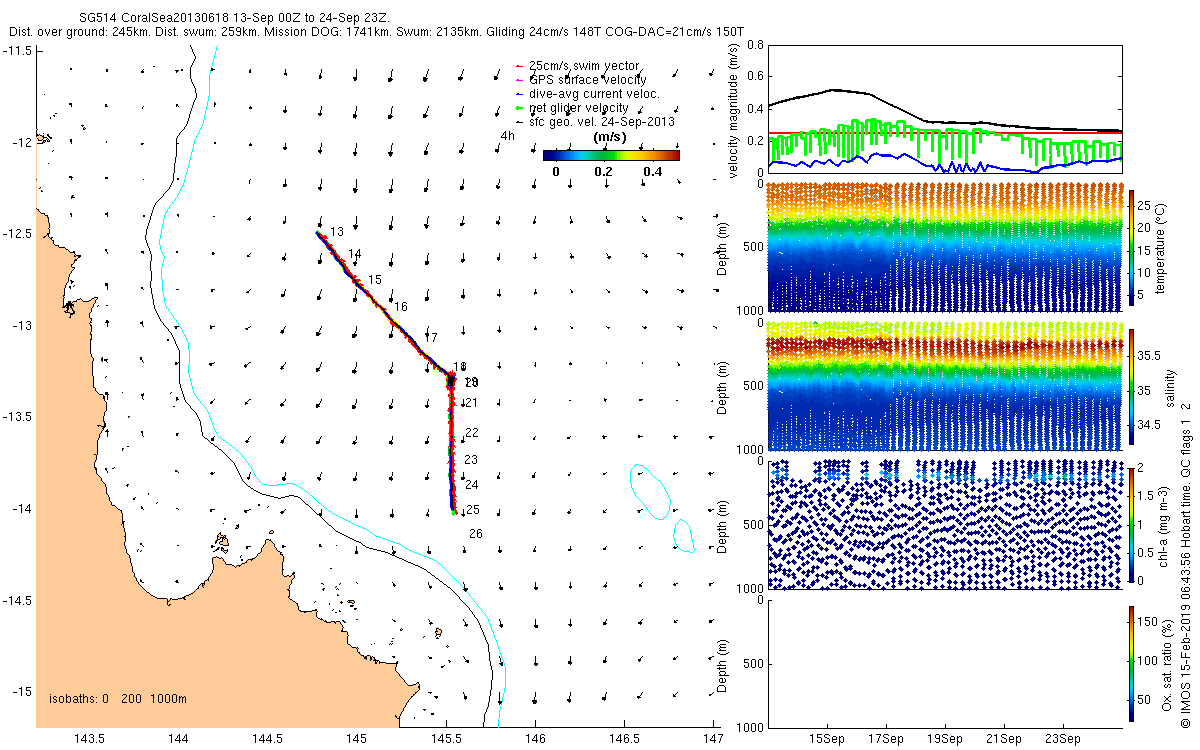Click day label 14 on glider track

point(355,254)
